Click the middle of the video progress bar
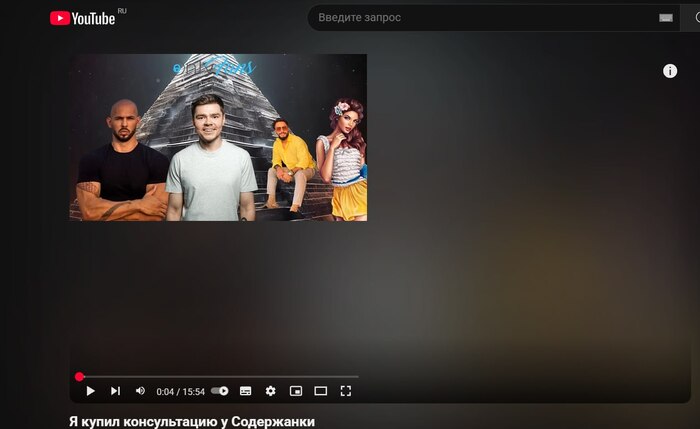The width and height of the screenshot is (700, 429). tap(218, 377)
